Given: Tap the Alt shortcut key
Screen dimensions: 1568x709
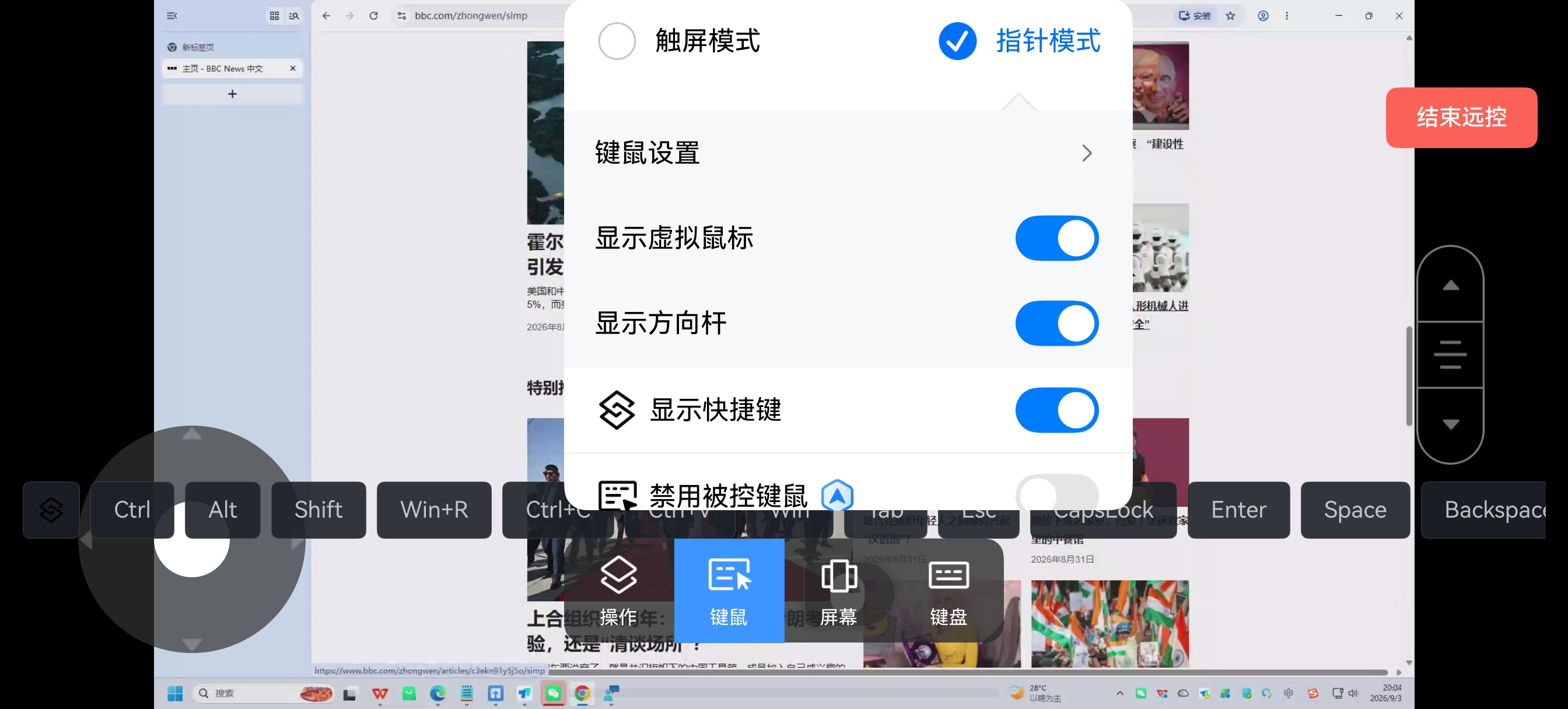Looking at the screenshot, I should click(x=222, y=510).
